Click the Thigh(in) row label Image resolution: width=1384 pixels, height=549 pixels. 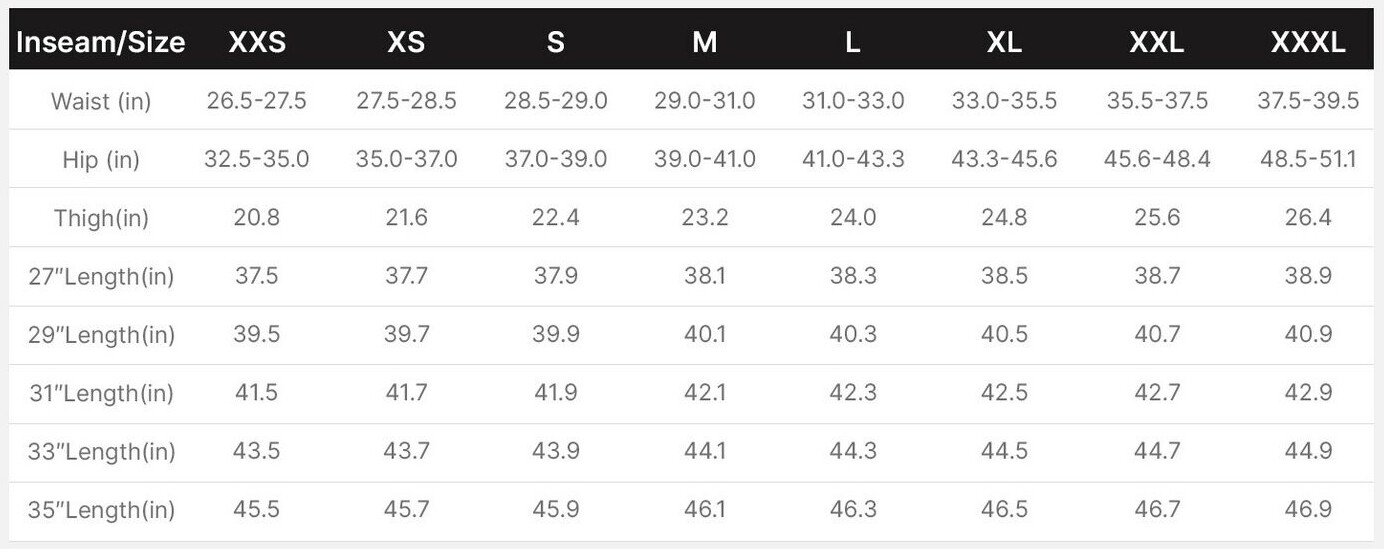[x=101, y=218]
